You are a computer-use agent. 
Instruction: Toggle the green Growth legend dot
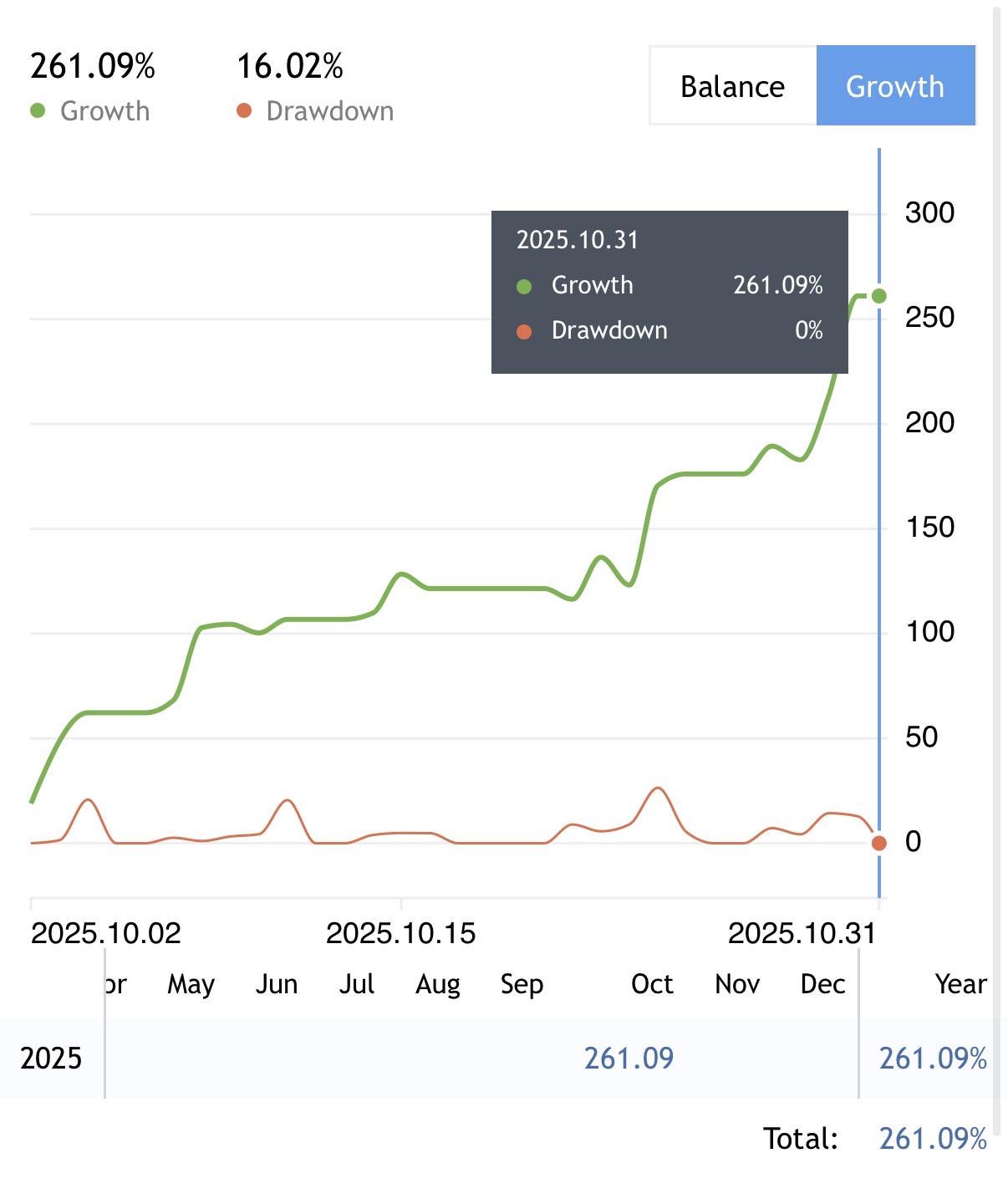(38, 110)
